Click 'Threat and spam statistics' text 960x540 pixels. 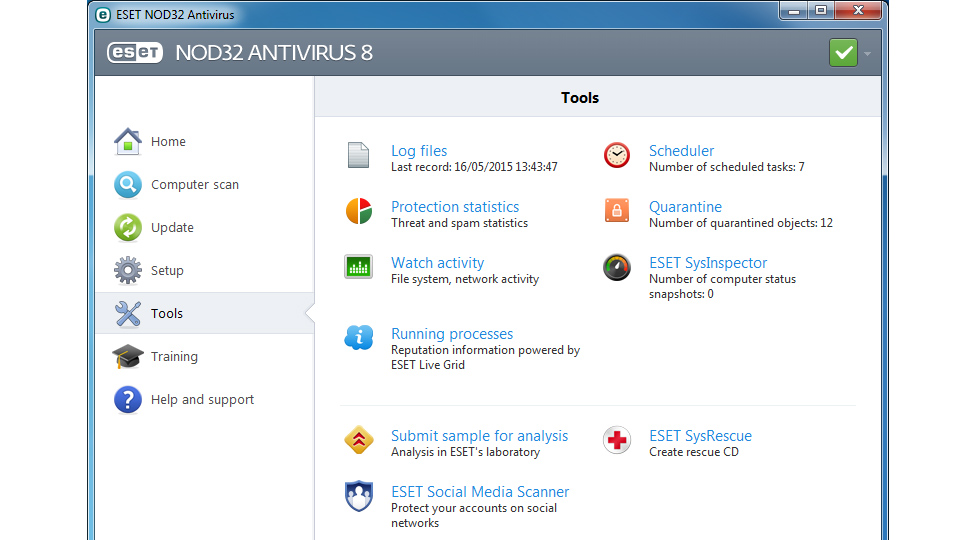pyautogui.click(x=459, y=223)
